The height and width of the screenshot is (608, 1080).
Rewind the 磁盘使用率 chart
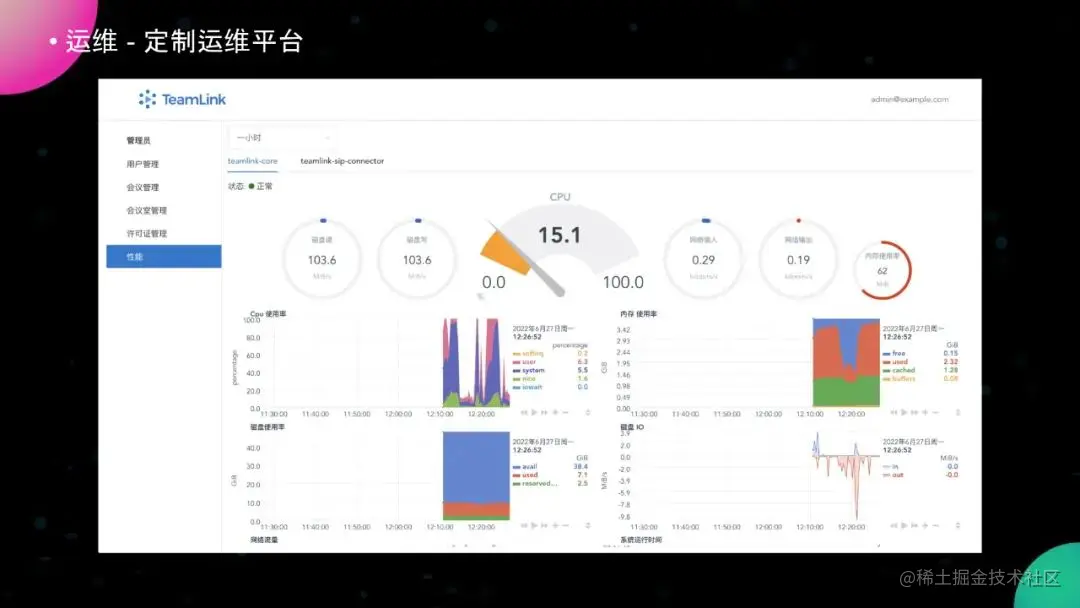click(x=524, y=525)
